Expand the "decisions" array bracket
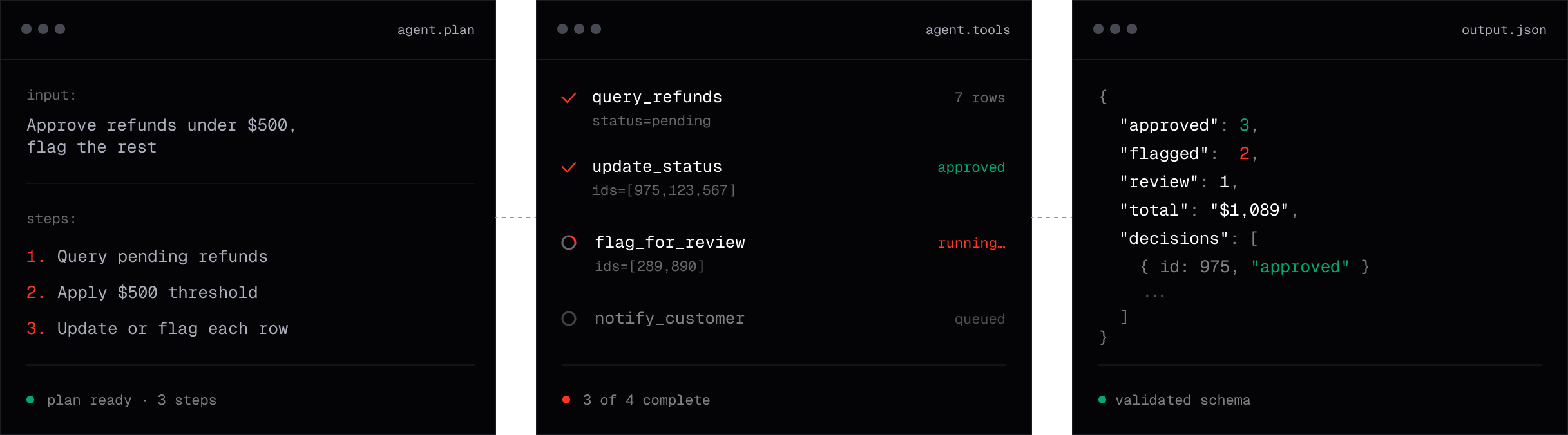 click(1254, 239)
